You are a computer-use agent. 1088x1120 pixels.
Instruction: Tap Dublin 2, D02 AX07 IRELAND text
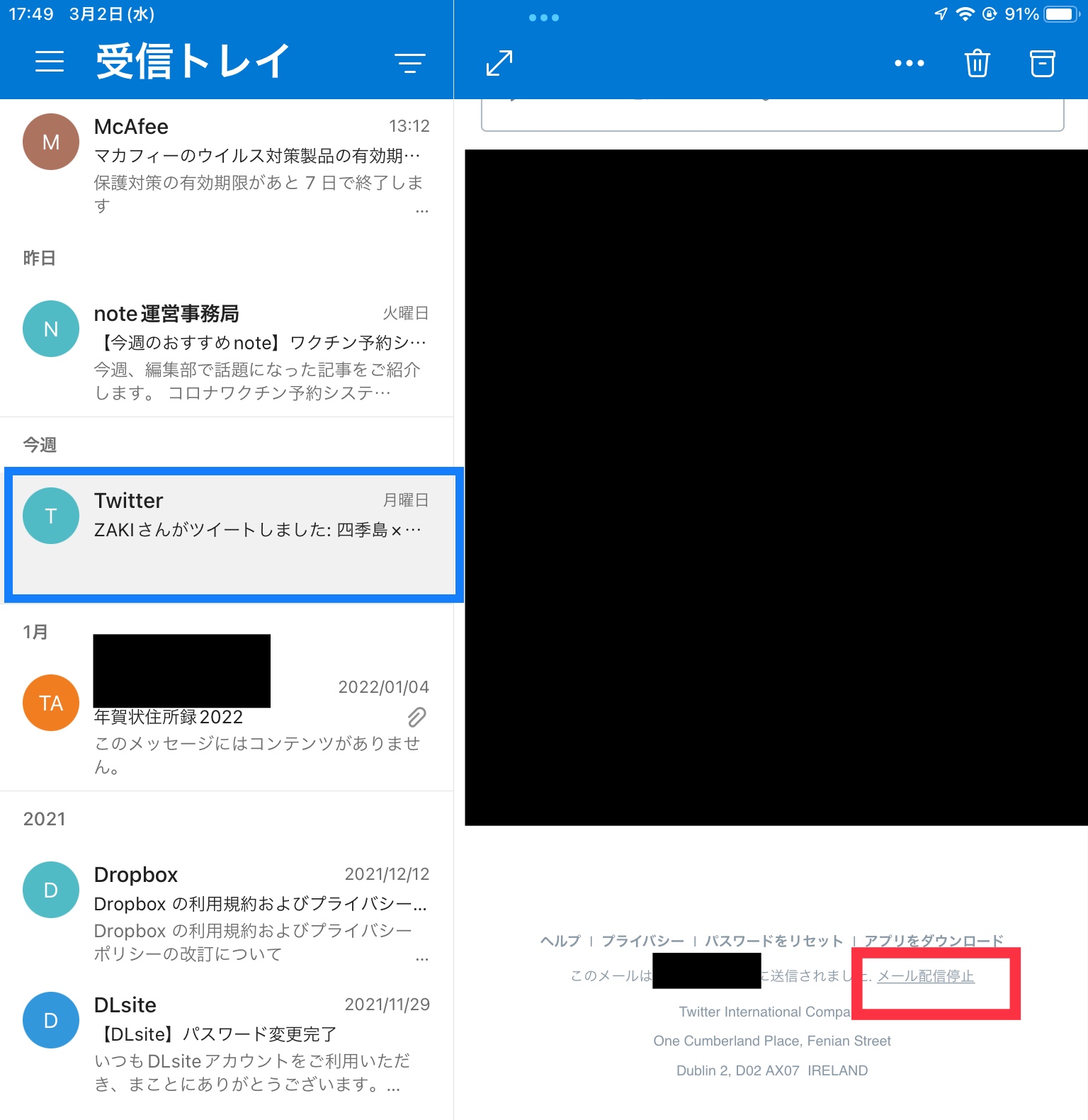(x=772, y=1070)
